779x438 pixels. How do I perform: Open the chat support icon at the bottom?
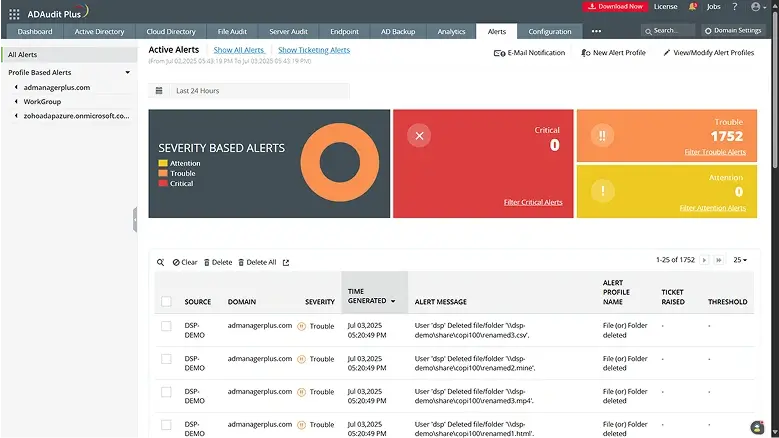tap(757, 428)
